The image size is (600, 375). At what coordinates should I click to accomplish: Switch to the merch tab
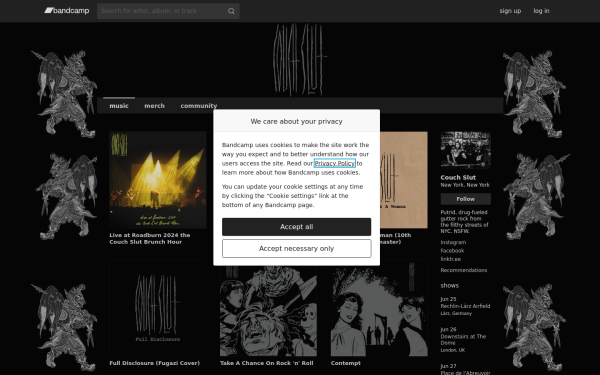154,106
